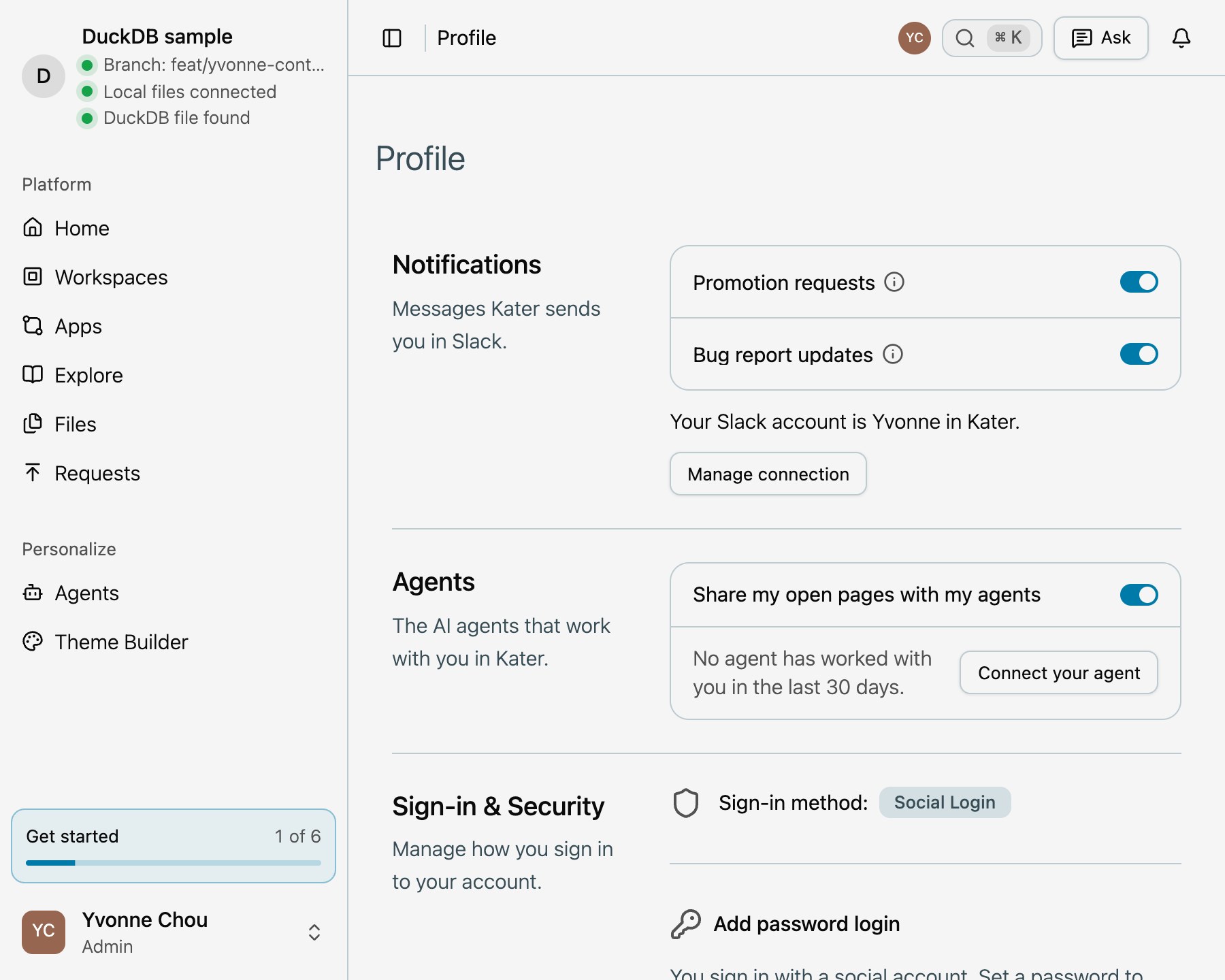Click Connect your agent button
Image resolution: width=1225 pixels, height=980 pixels.
coord(1059,672)
